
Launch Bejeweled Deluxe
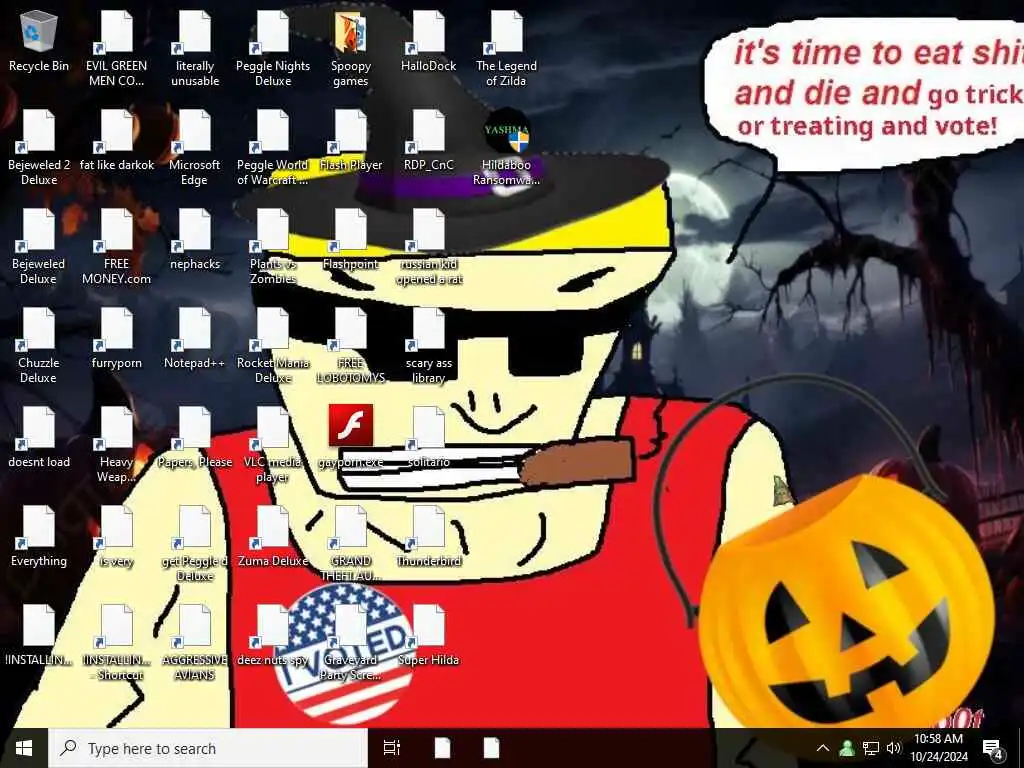click(39, 247)
